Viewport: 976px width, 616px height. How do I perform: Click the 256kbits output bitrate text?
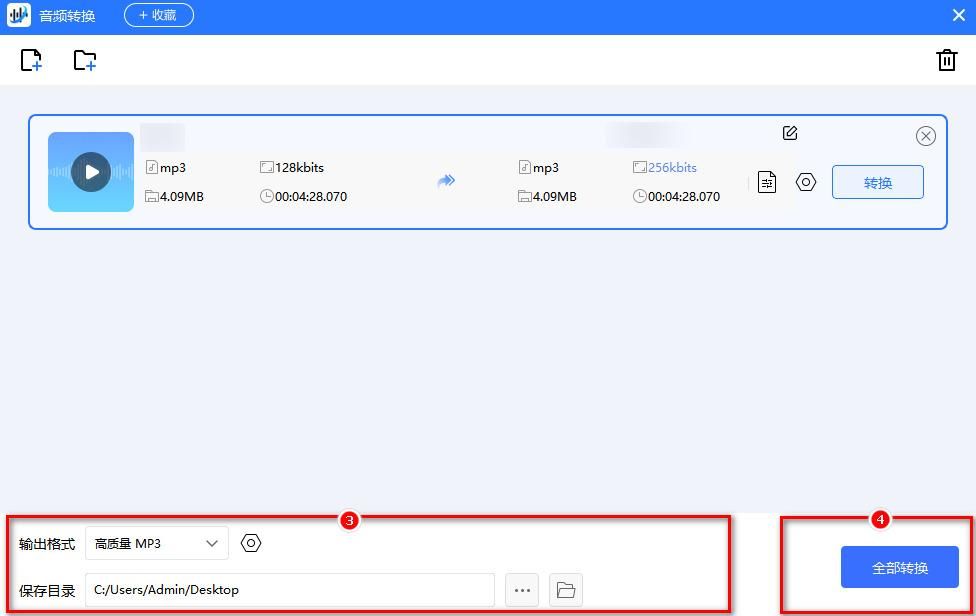(x=672, y=167)
